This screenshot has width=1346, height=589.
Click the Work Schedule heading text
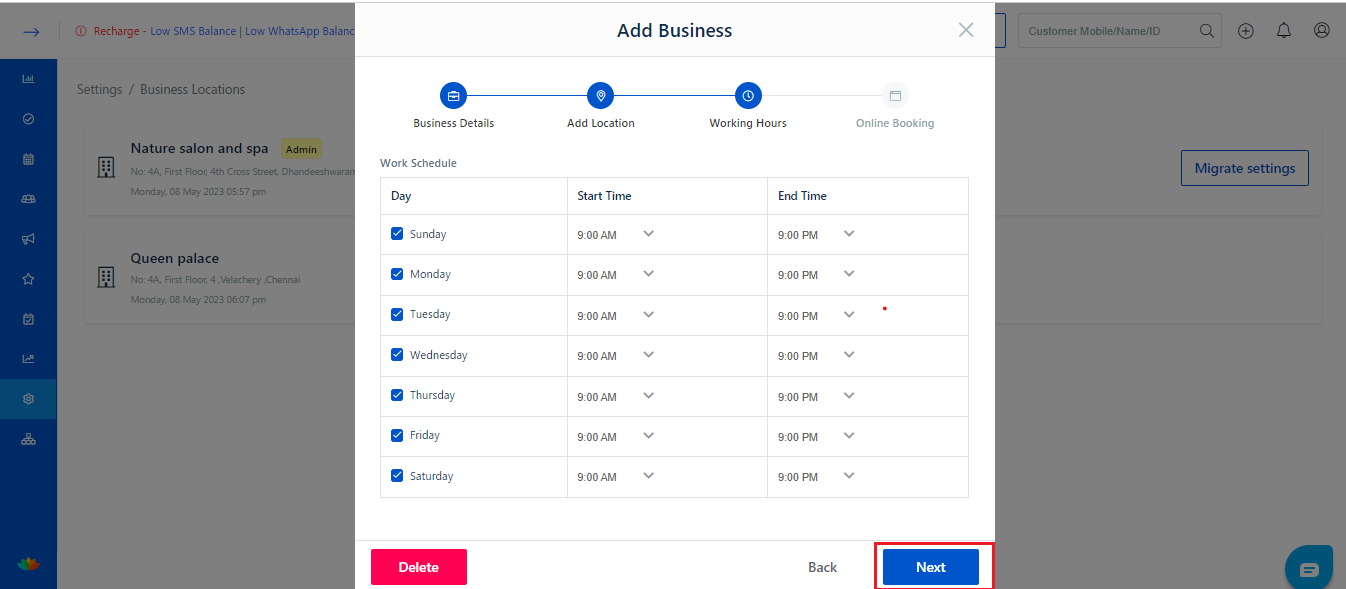coord(418,162)
